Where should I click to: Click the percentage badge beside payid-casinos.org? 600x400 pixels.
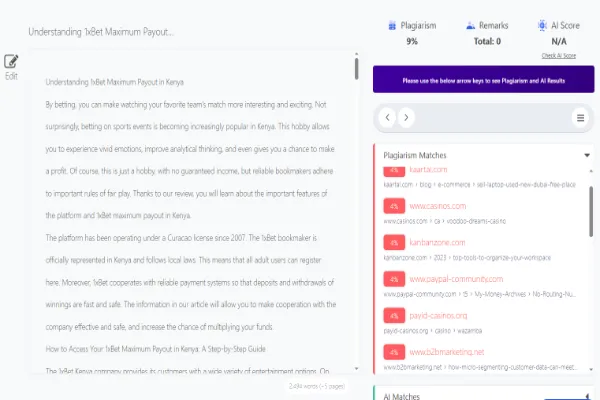(x=394, y=316)
